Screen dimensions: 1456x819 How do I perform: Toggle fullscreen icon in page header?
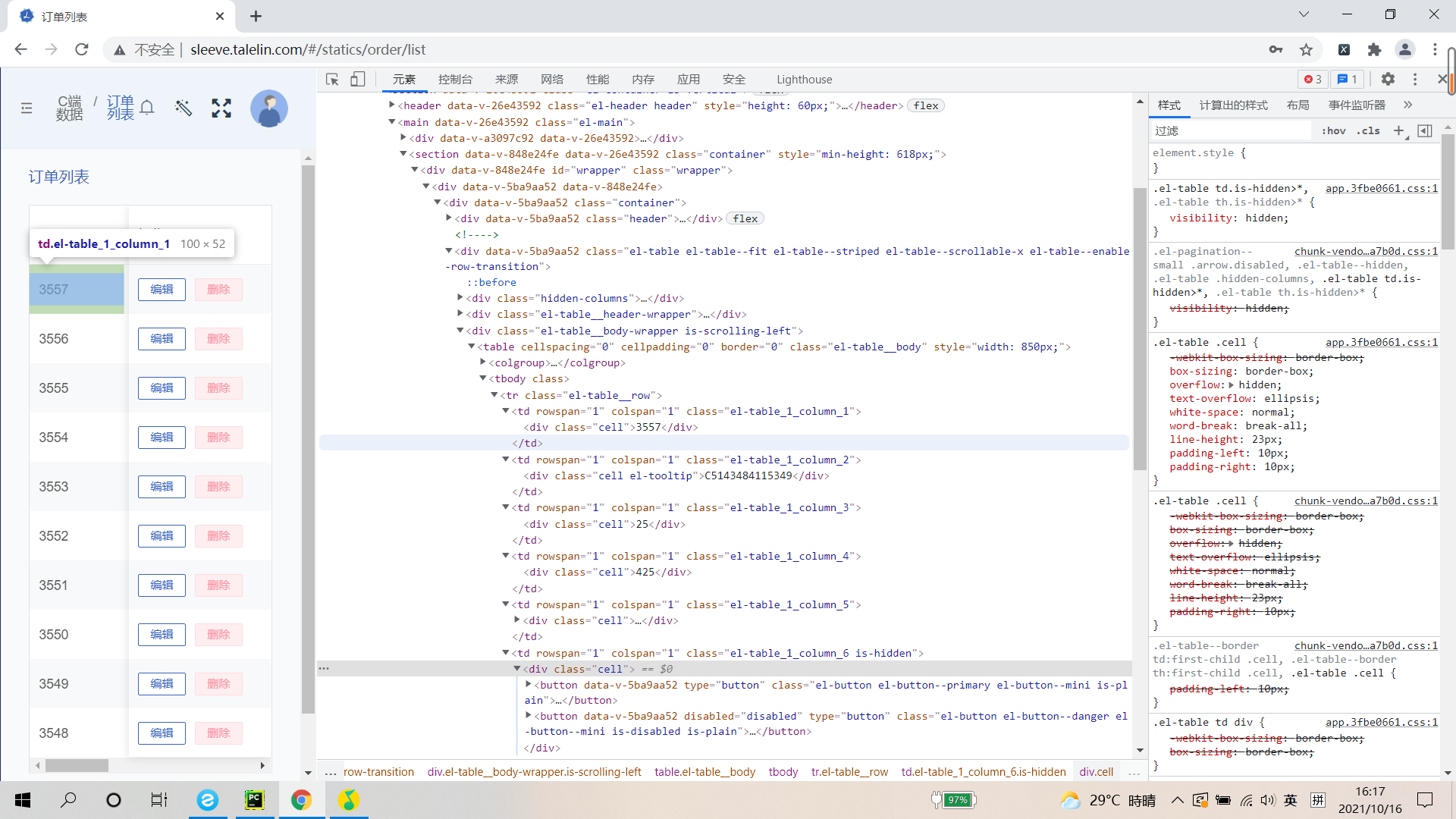pos(221,108)
